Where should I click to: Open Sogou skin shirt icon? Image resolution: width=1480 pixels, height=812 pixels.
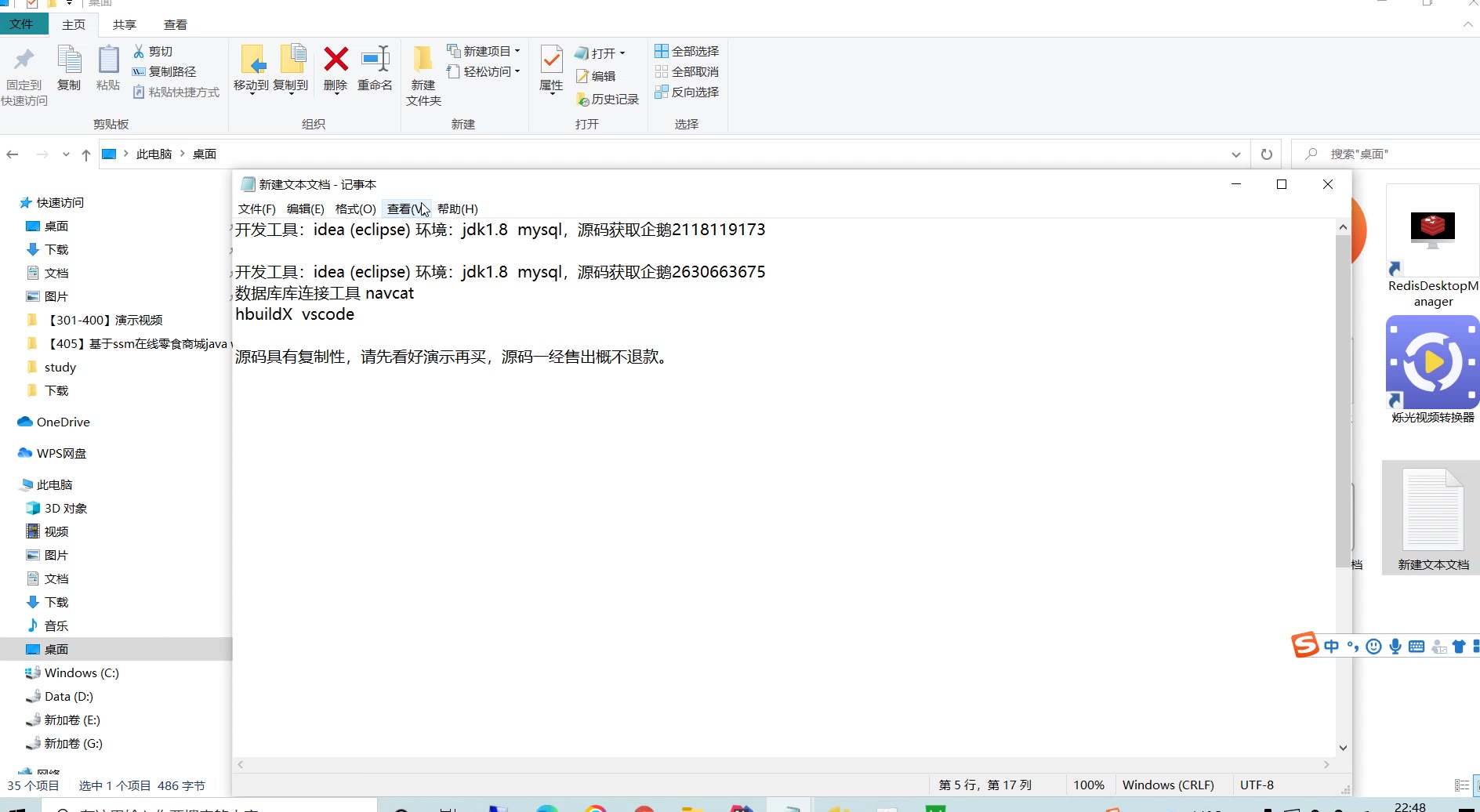(x=1459, y=647)
